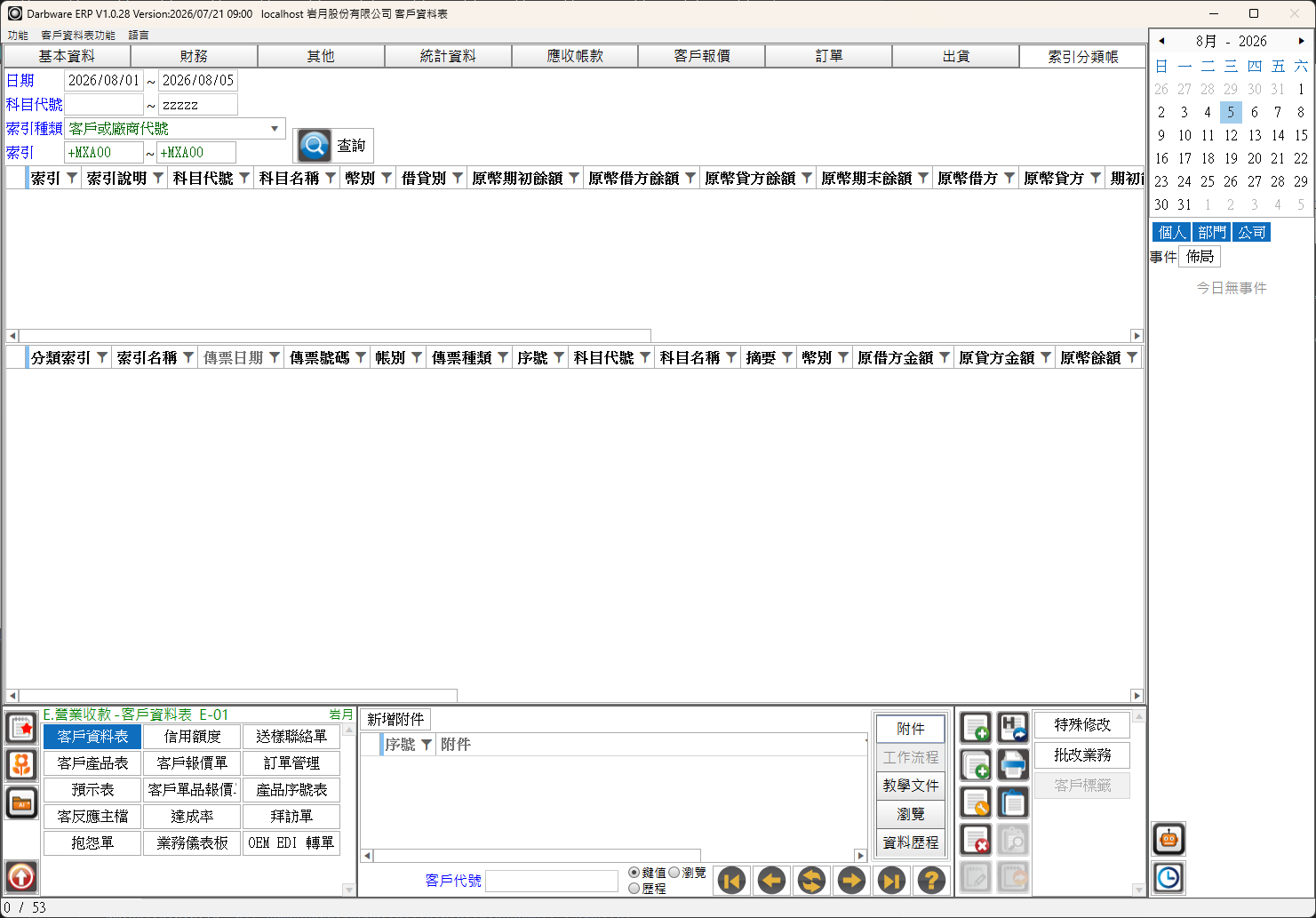Open filter on 科目代號 column in top grid
This screenshot has height=918, width=1316.
point(244,178)
